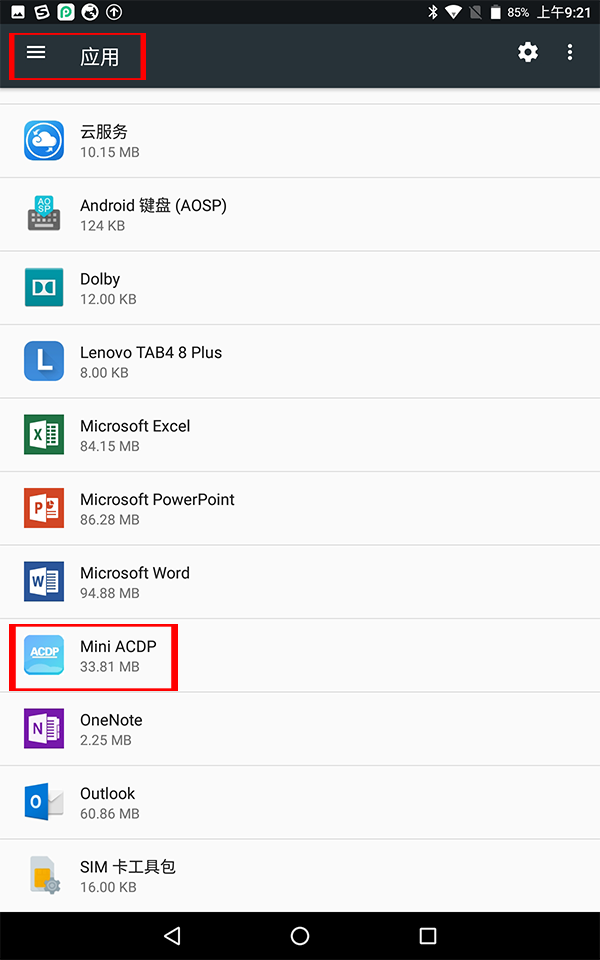
Task: Open app settings gear icon
Action: (528, 53)
